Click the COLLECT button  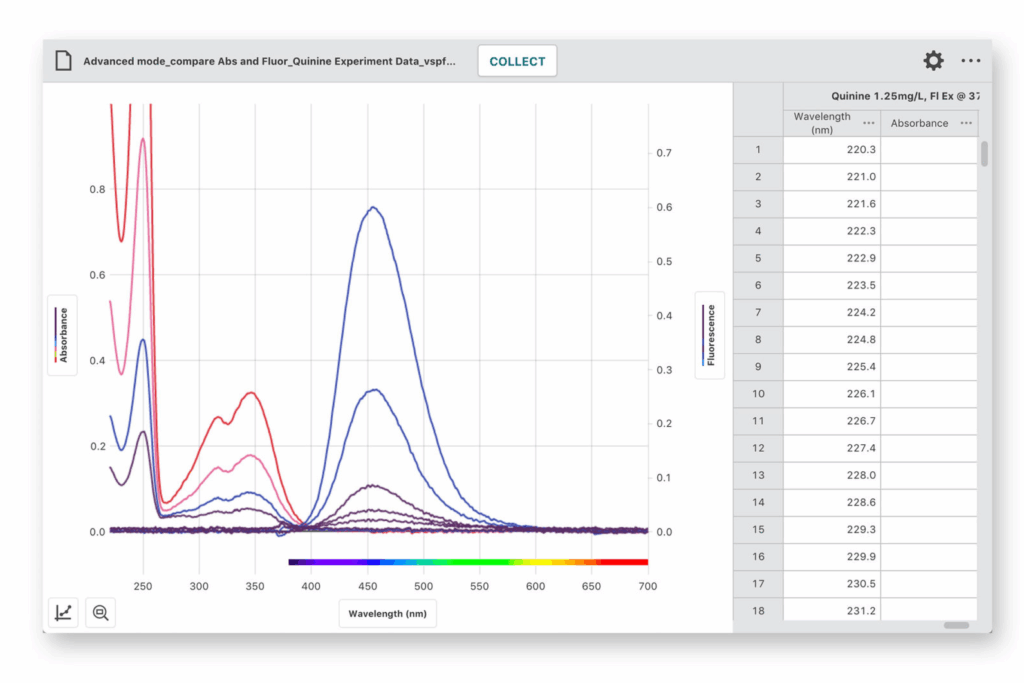[x=517, y=61]
